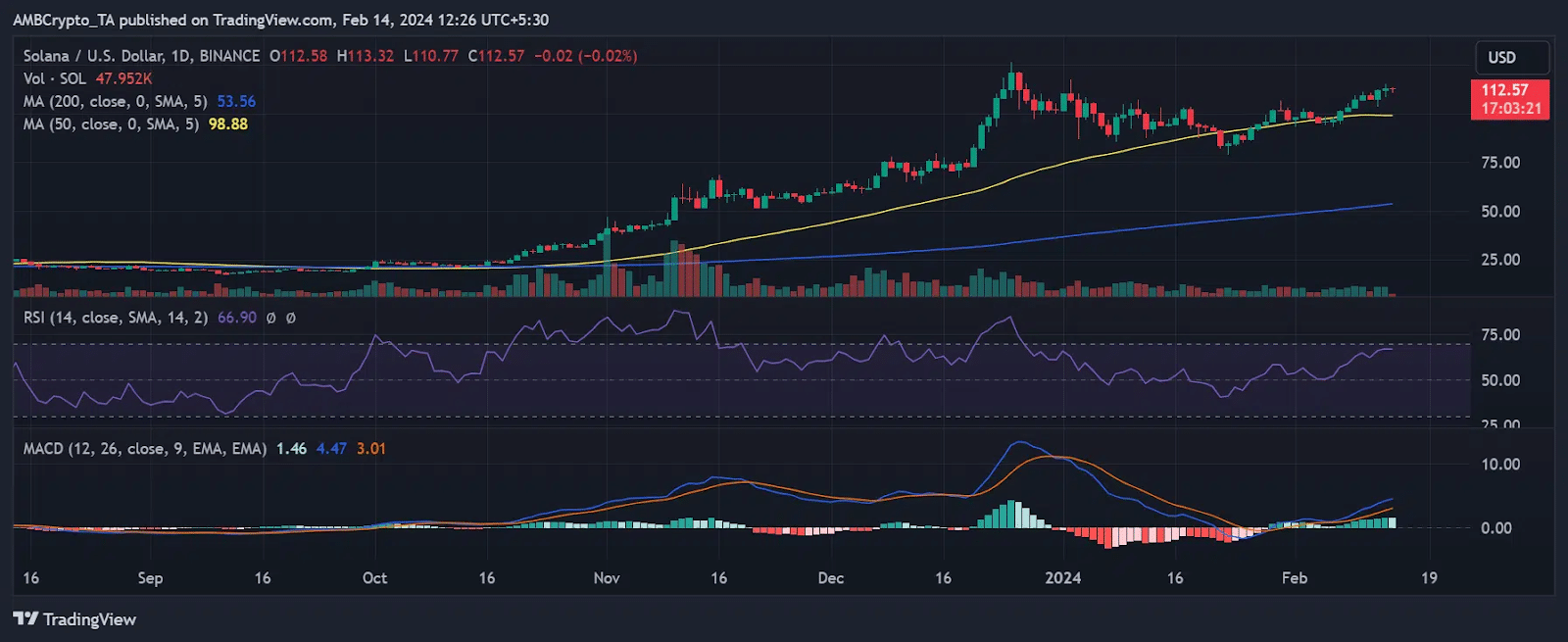Image resolution: width=1568 pixels, height=642 pixels.
Task: Click the current price label 112.57
Action: [x=1504, y=90]
